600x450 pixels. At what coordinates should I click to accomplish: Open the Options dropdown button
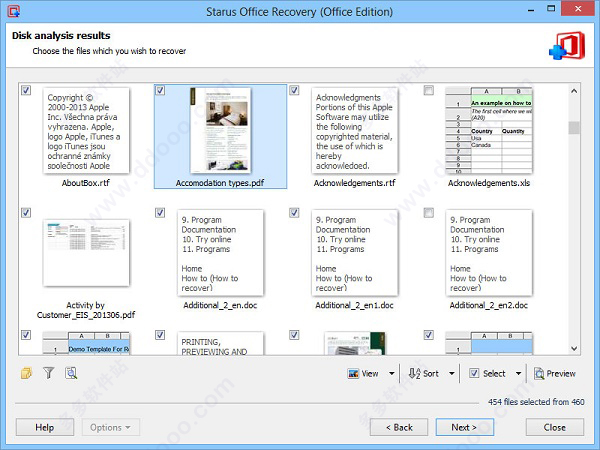[111, 427]
